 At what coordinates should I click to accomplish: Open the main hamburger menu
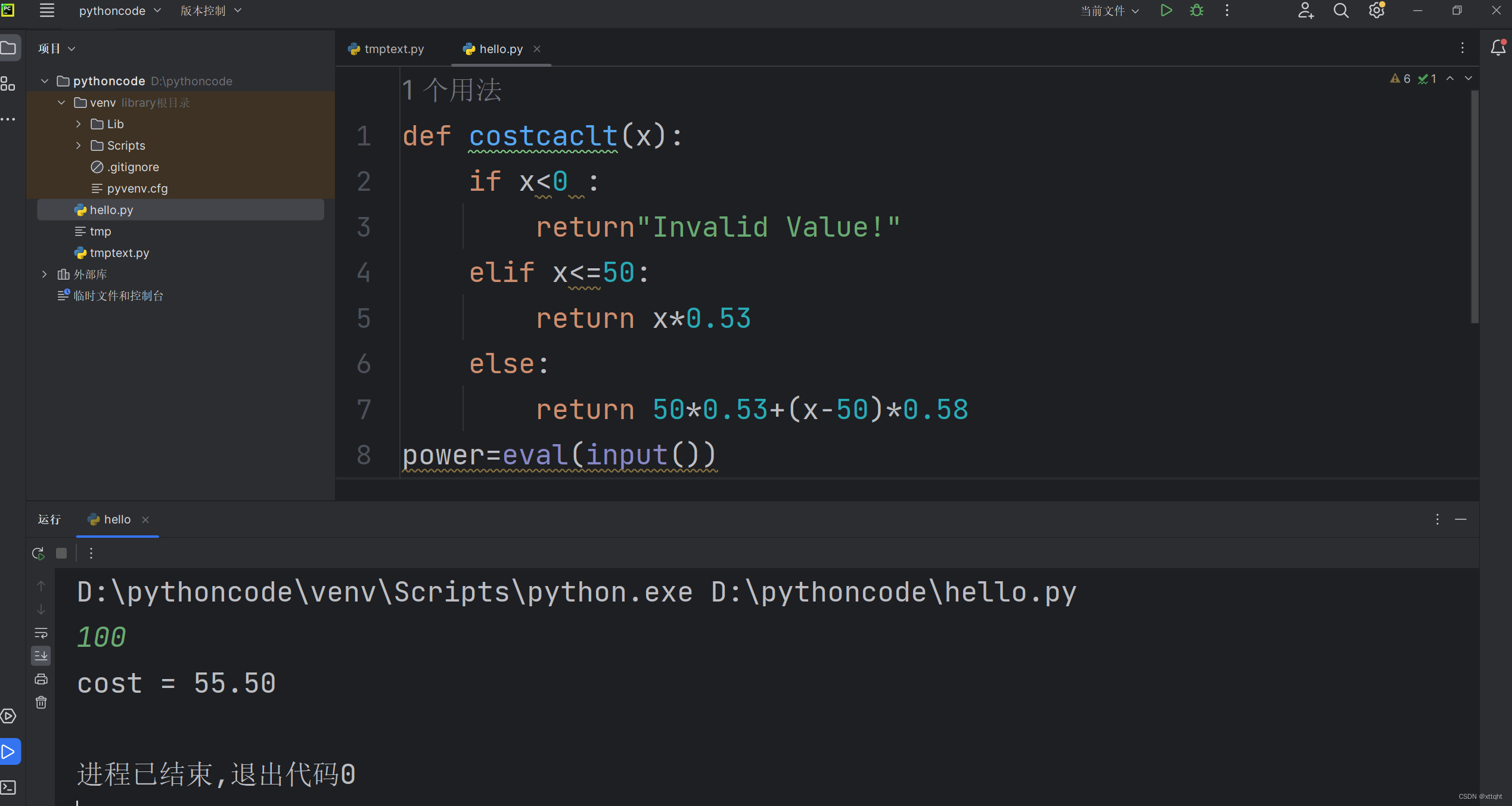(46, 10)
